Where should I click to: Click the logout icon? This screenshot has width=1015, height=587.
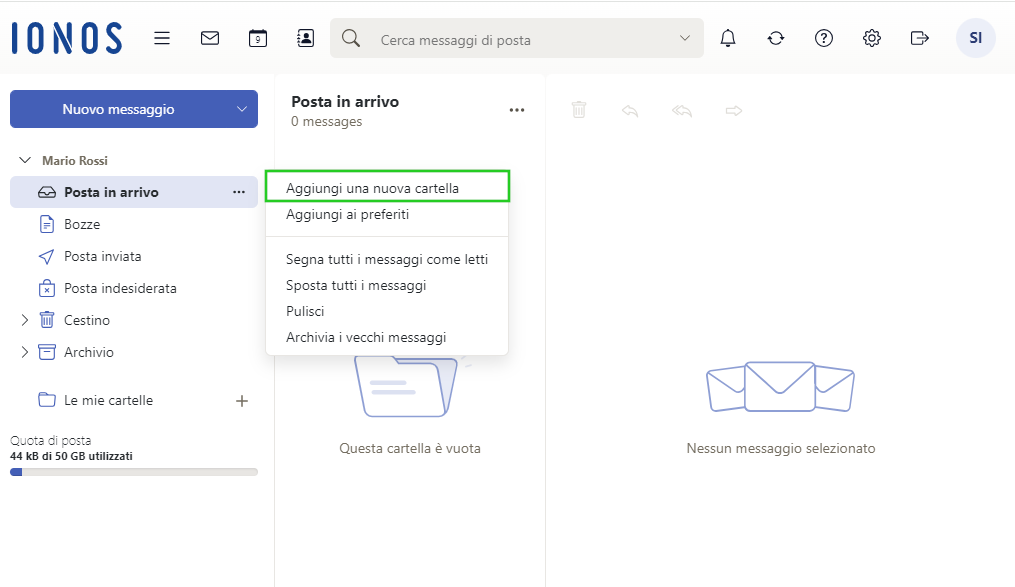920,38
